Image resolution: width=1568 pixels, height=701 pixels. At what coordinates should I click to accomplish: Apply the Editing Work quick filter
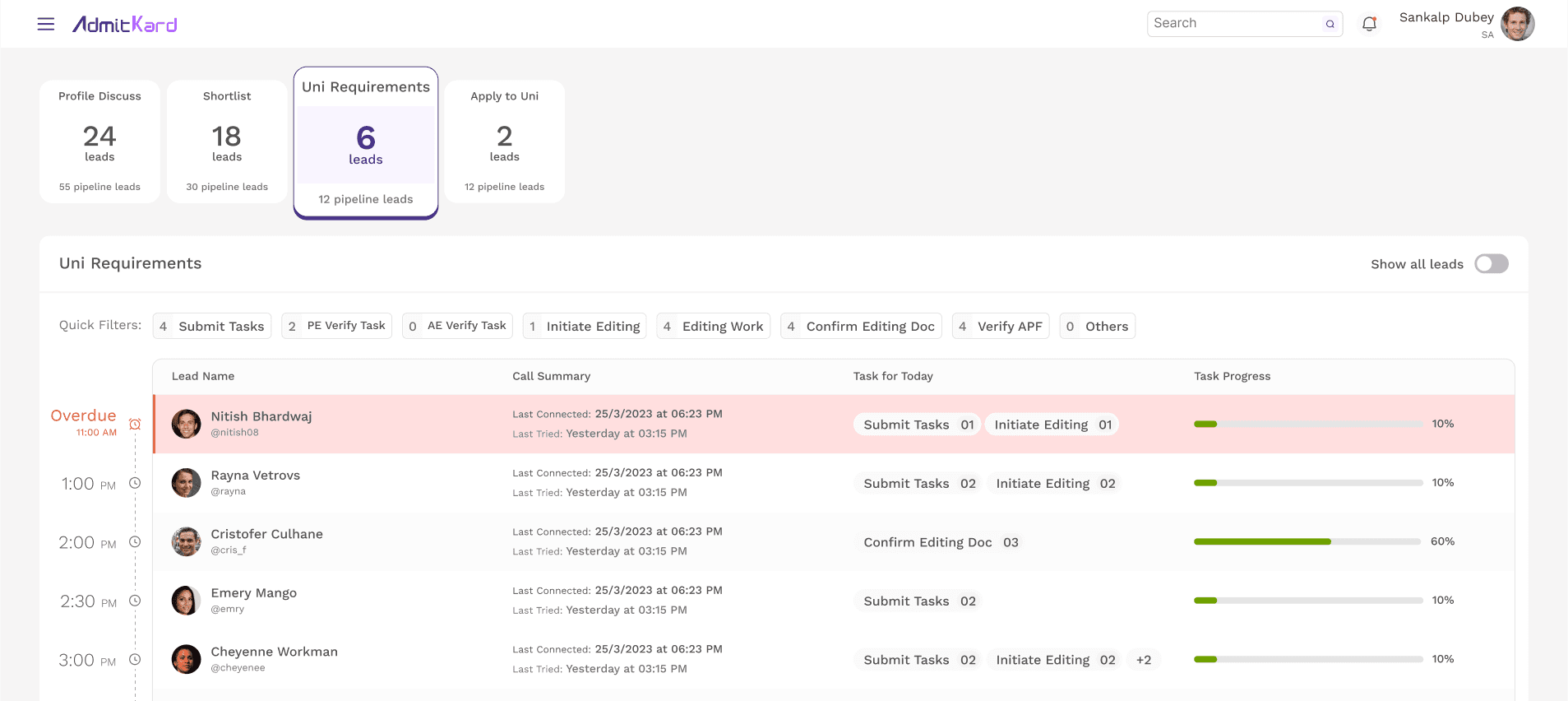tap(714, 326)
